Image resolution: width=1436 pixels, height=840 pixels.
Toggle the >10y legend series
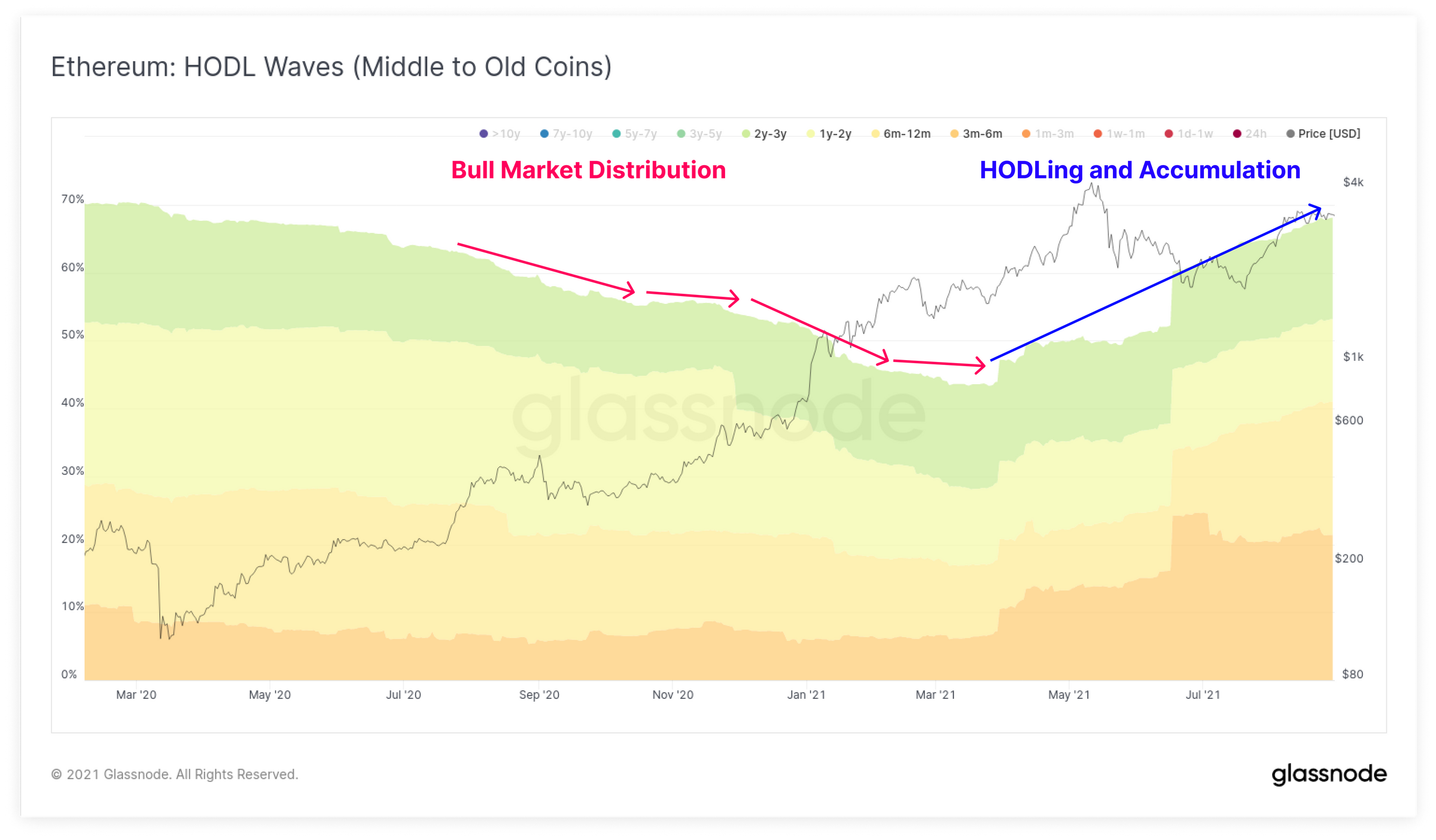click(x=500, y=134)
